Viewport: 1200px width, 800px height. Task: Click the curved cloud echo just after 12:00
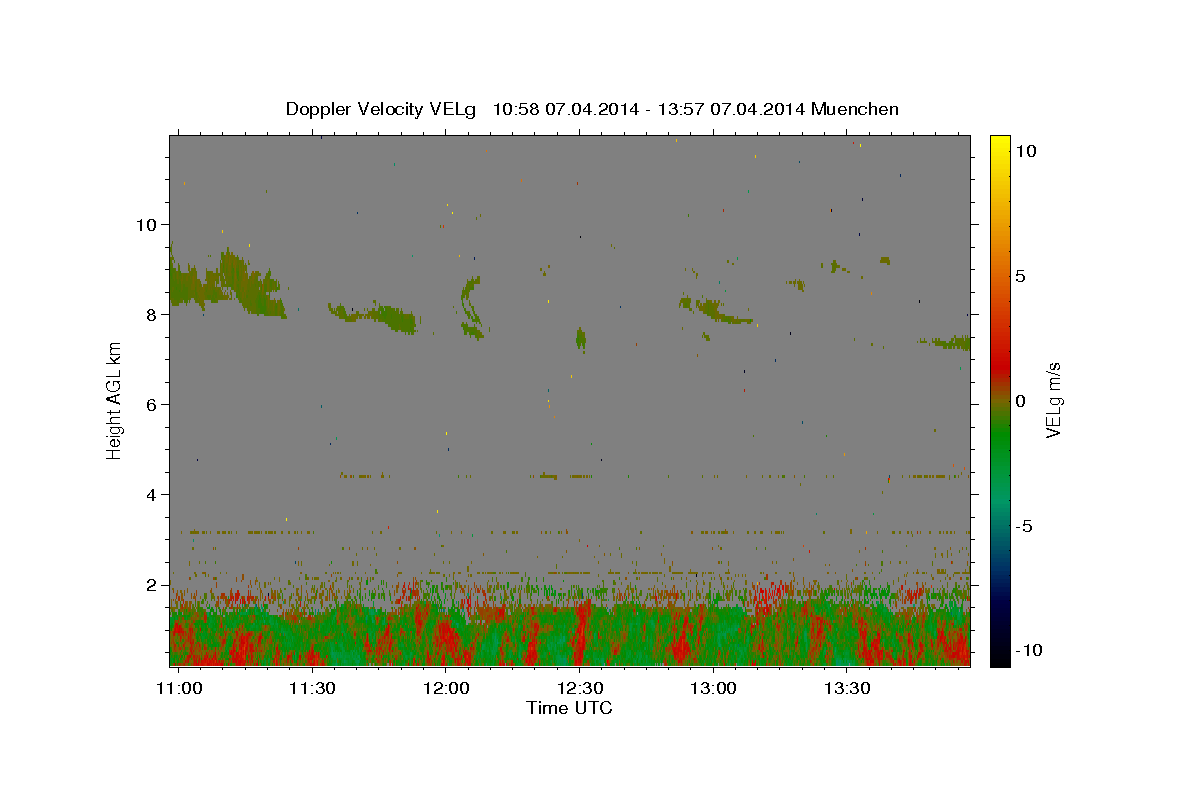click(471, 308)
